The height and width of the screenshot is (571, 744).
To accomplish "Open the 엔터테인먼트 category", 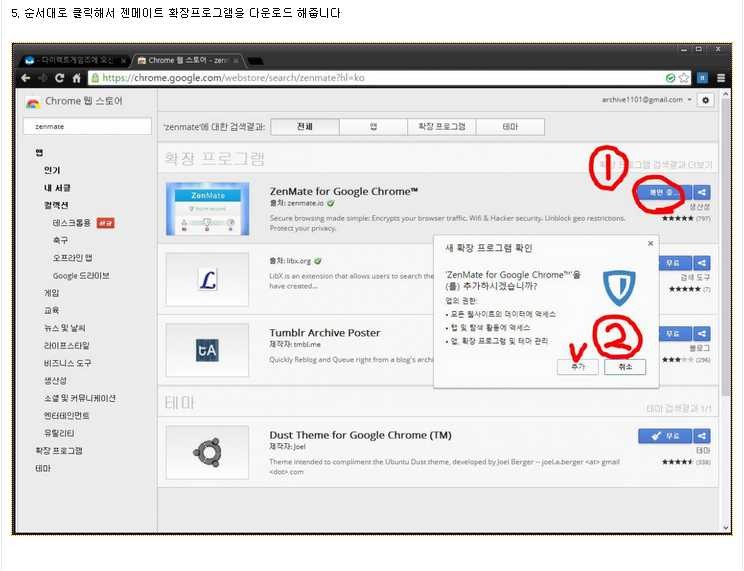I will pos(66,416).
